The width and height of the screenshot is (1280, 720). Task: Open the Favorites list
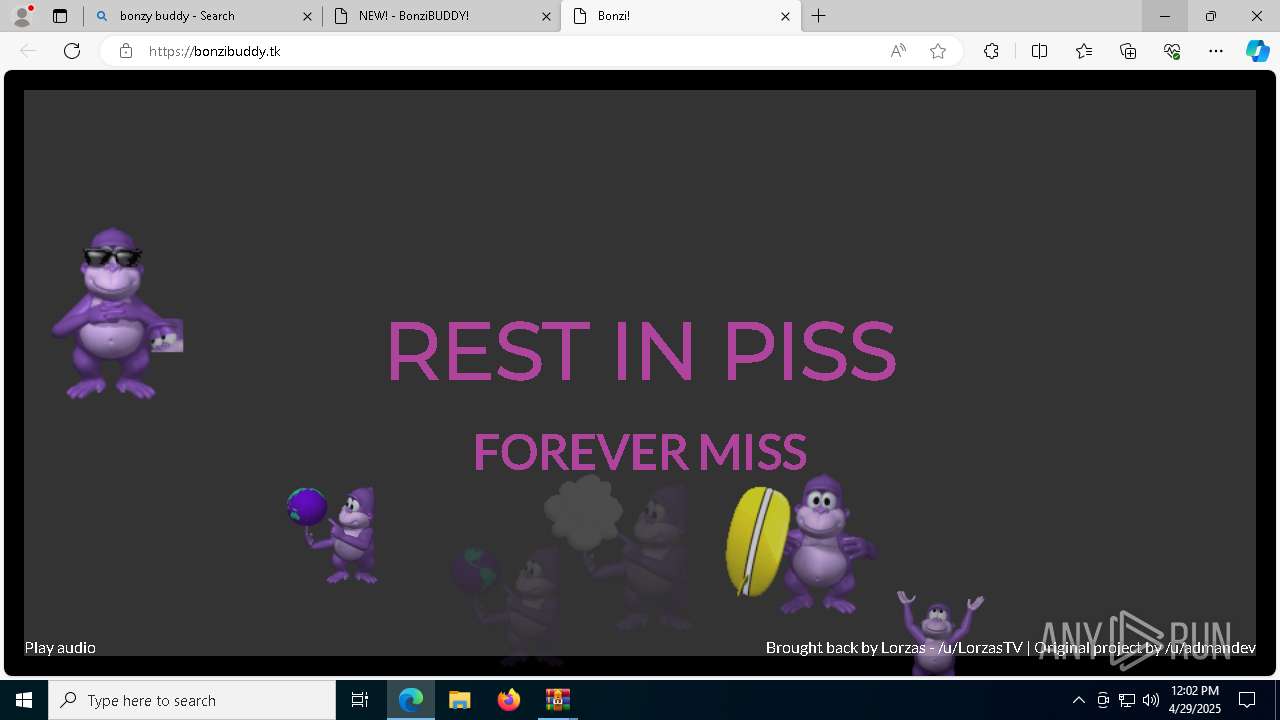point(1084,51)
